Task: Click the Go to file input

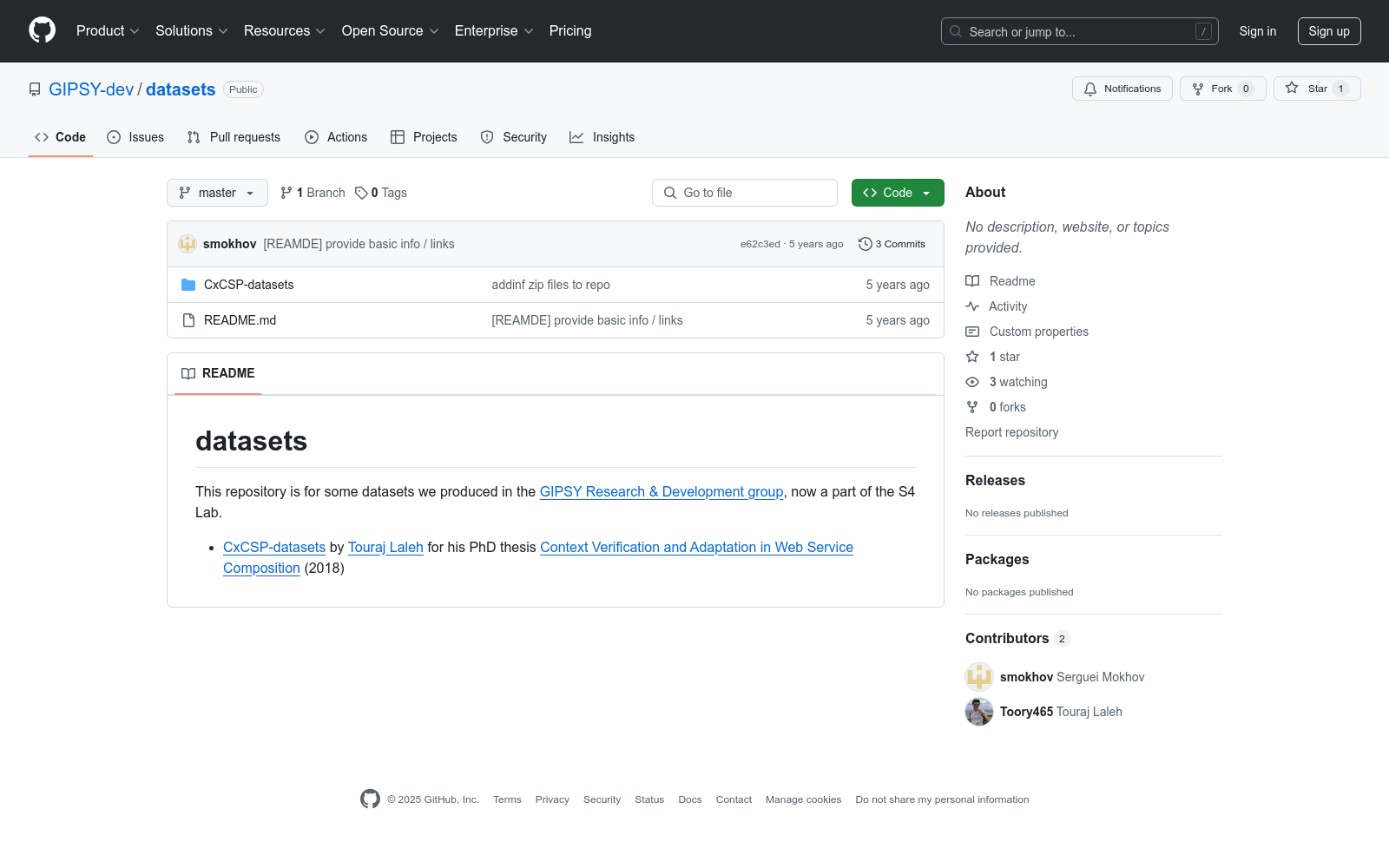Action: point(745,193)
